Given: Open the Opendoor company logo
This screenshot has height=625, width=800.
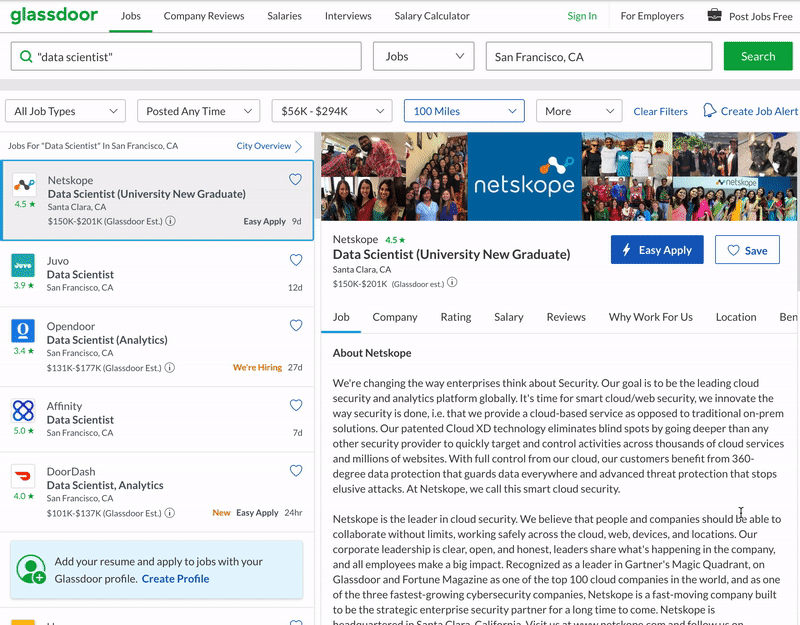Looking at the screenshot, I should click(23, 331).
